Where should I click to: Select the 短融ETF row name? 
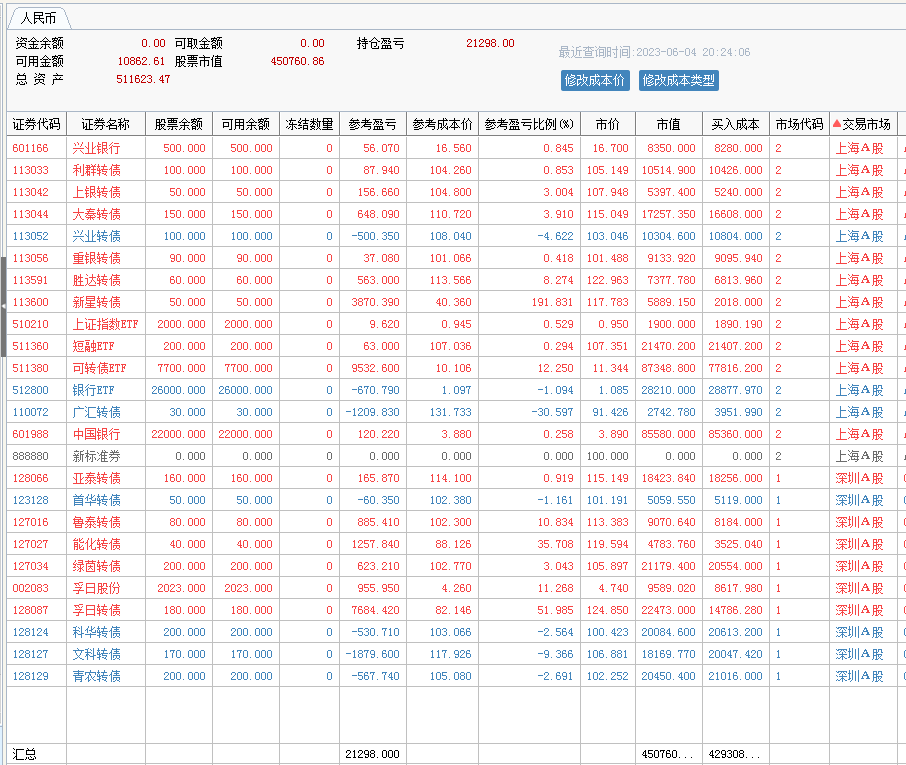[x=93, y=346]
